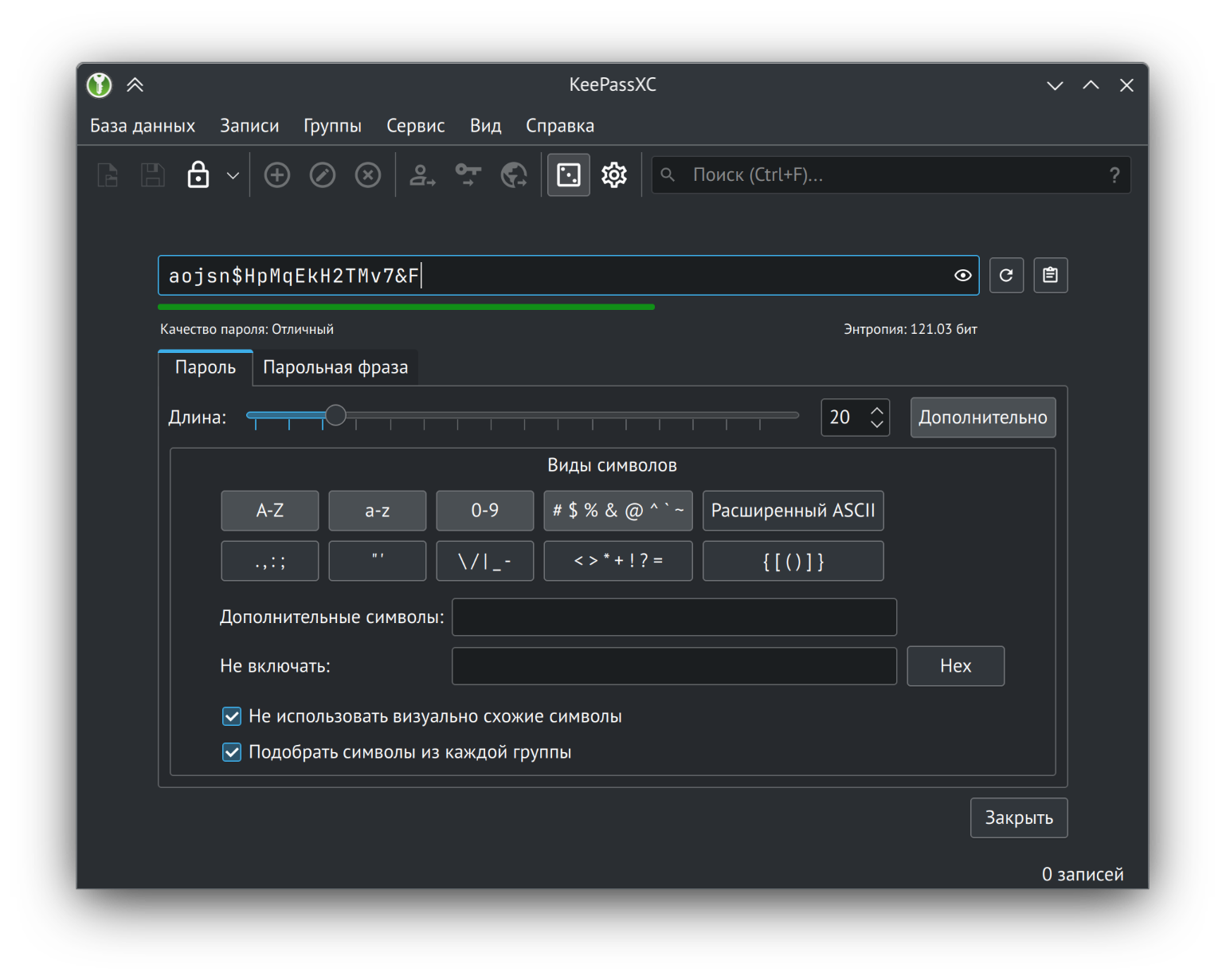The height and width of the screenshot is (980, 1226).
Task: Click the Дополнительные символы input field
Action: [675, 617]
